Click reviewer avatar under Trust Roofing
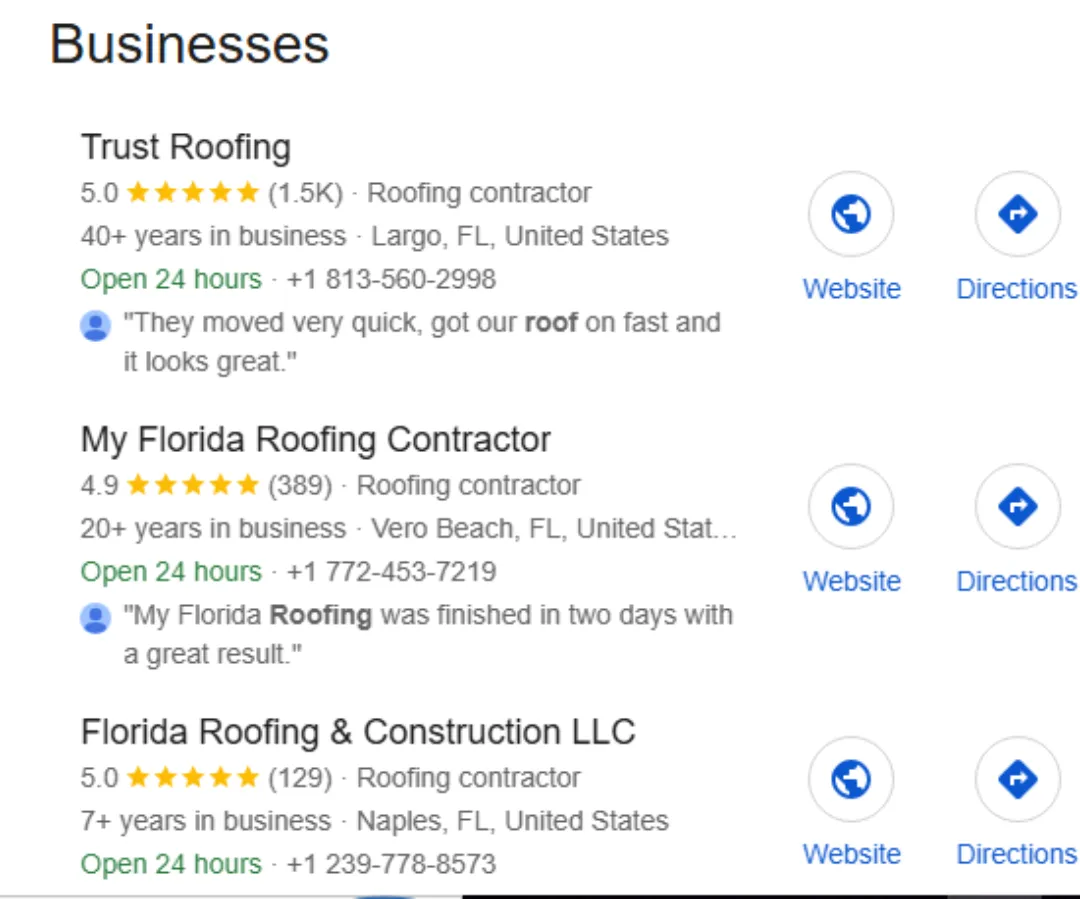 [x=96, y=325]
